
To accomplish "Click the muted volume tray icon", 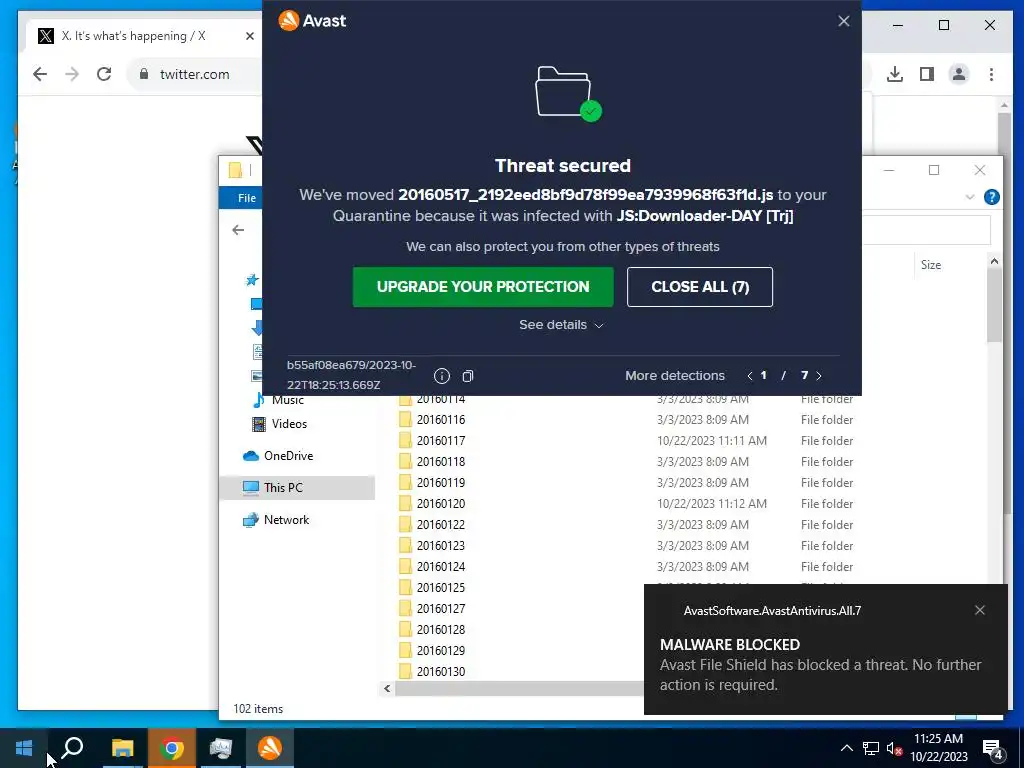I will [x=894, y=748].
